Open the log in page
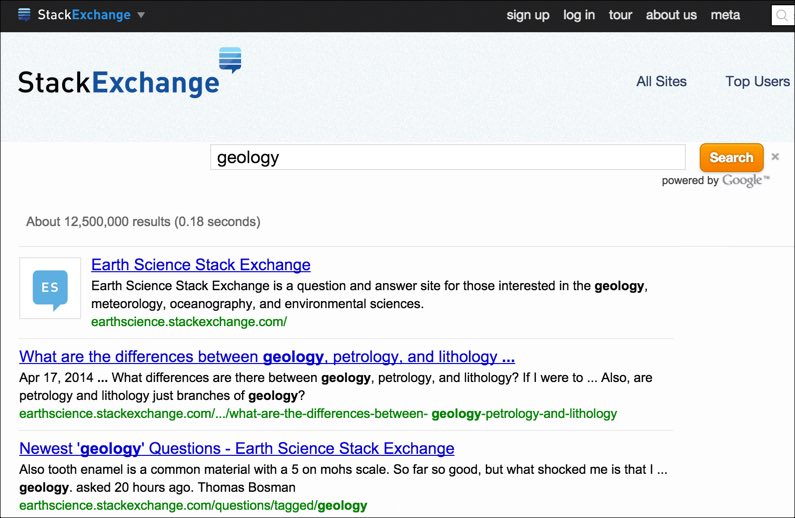Screen dimensions: 795x518 point(579,15)
